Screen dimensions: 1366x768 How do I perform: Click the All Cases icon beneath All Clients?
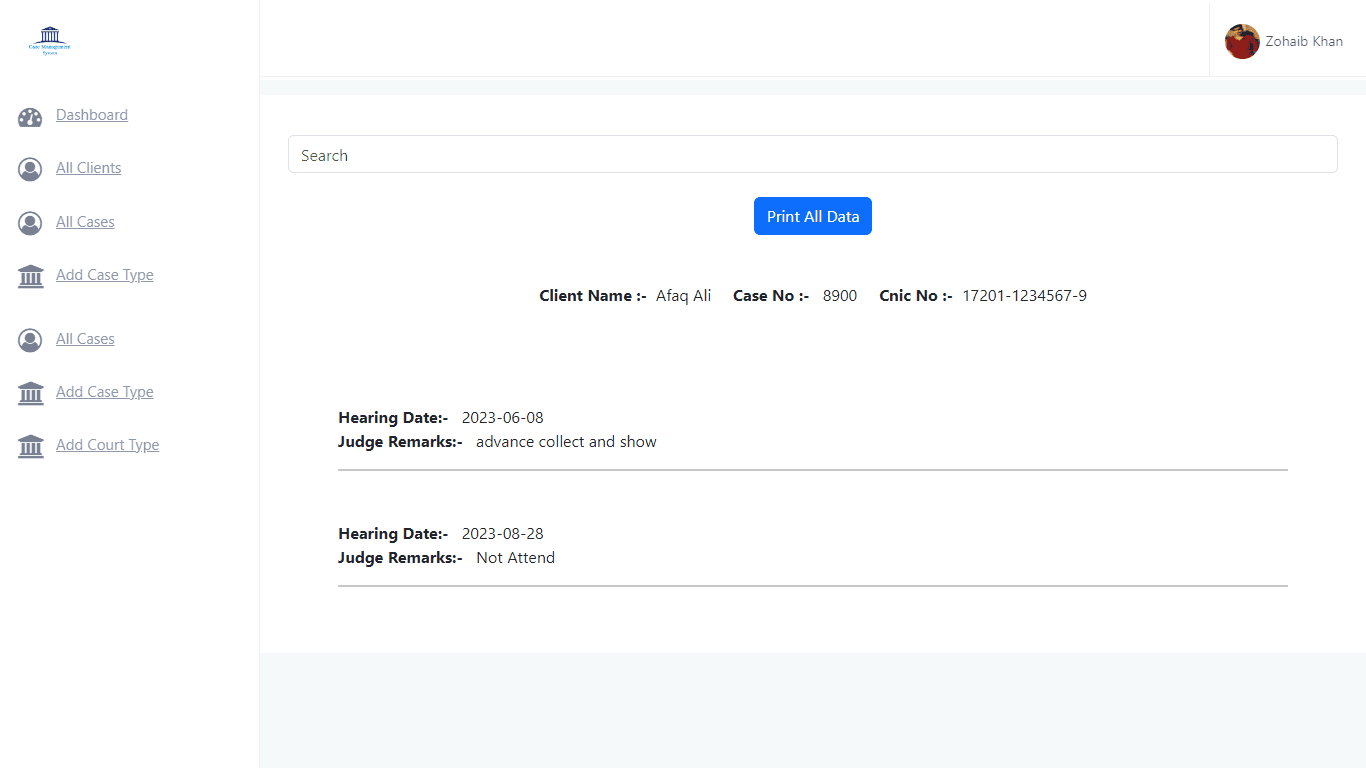30,223
